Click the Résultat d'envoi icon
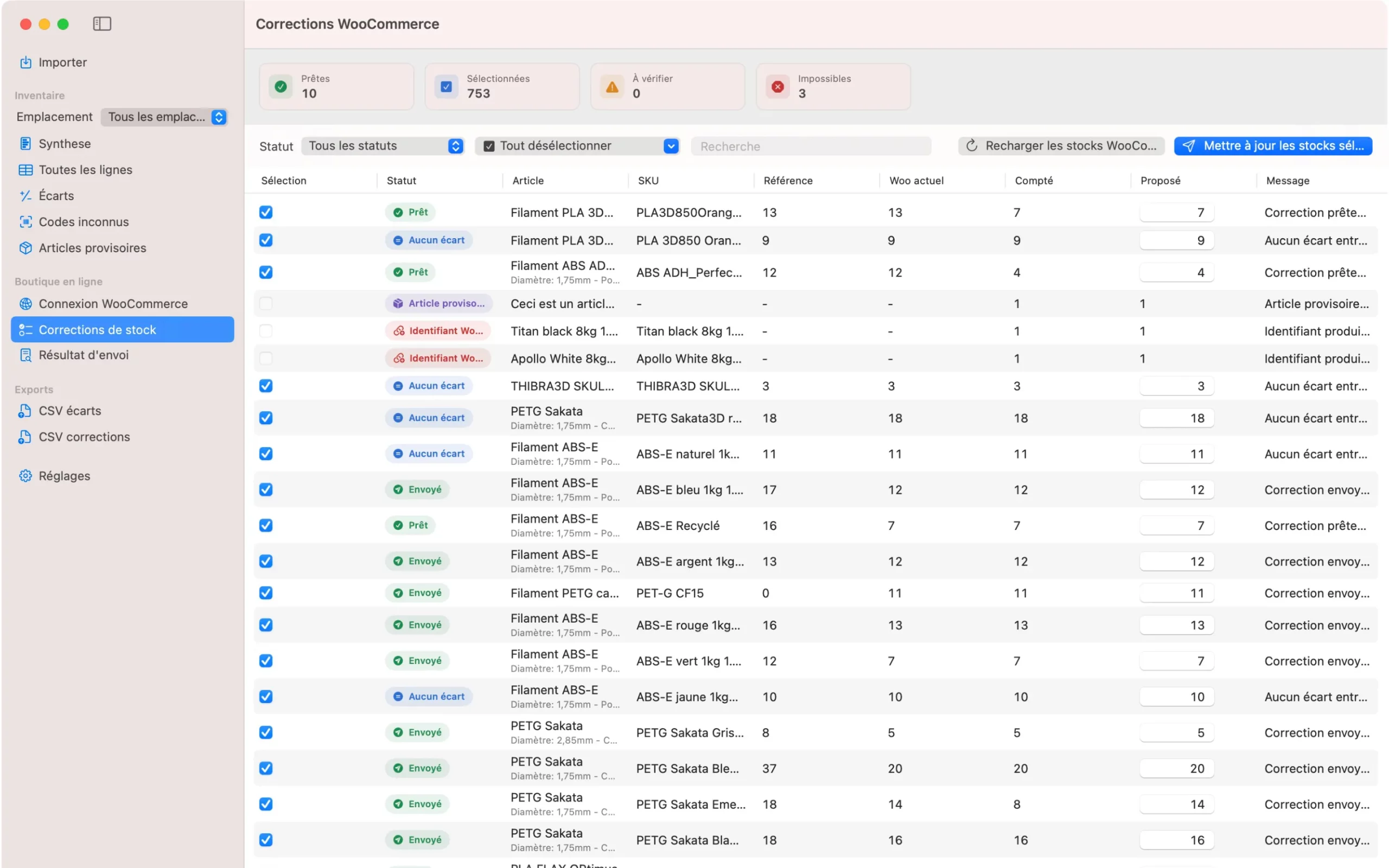 [x=26, y=355]
